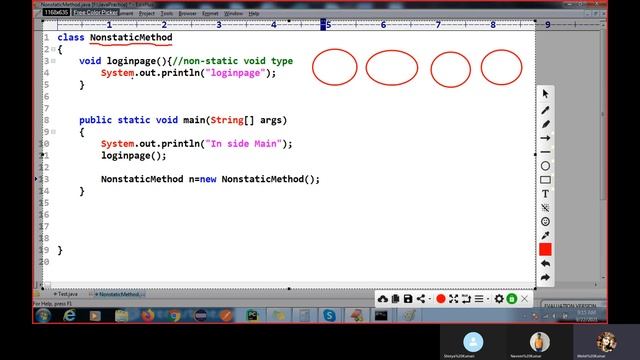Copy capture to clipboard
The height and width of the screenshot is (360, 640).
395,299
